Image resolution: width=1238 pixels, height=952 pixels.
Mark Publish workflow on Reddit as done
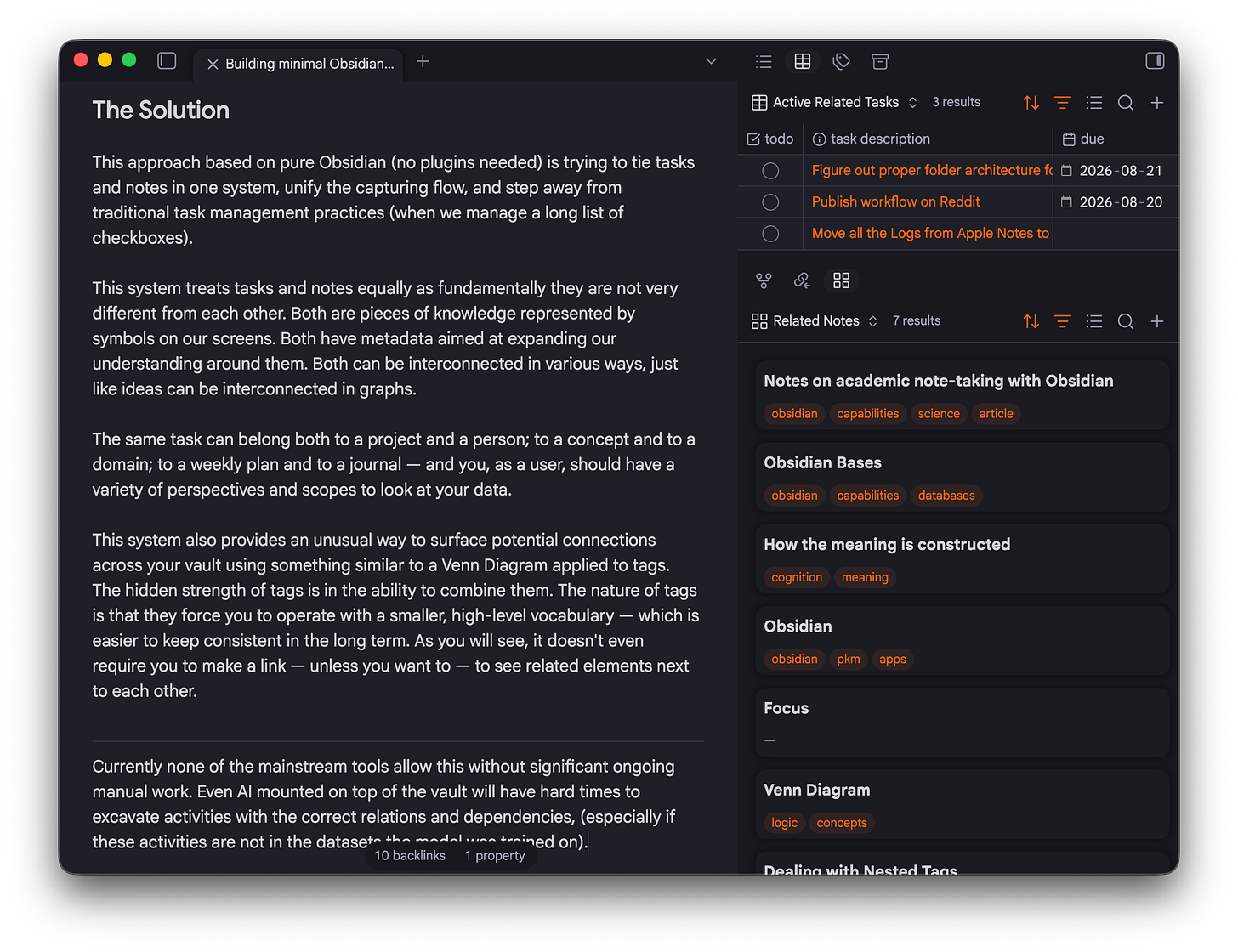(x=770, y=202)
